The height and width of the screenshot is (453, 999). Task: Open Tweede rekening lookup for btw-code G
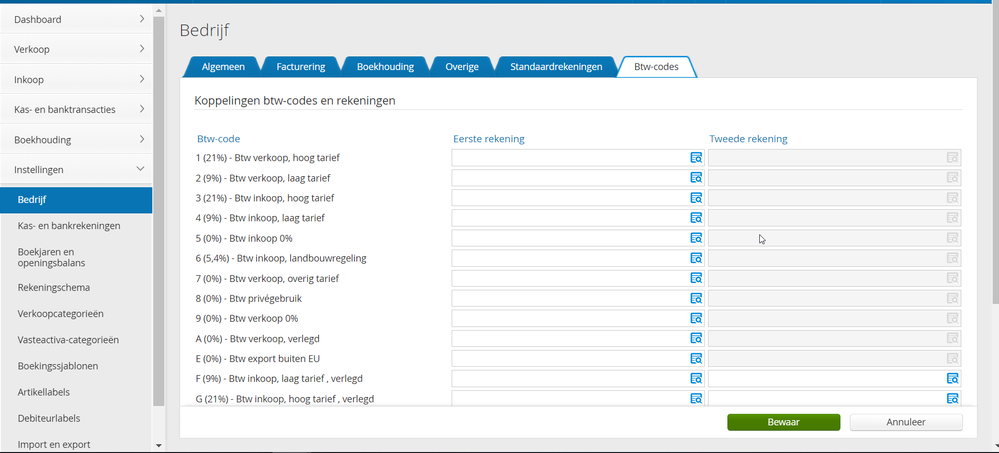click(x=952, y=399)
